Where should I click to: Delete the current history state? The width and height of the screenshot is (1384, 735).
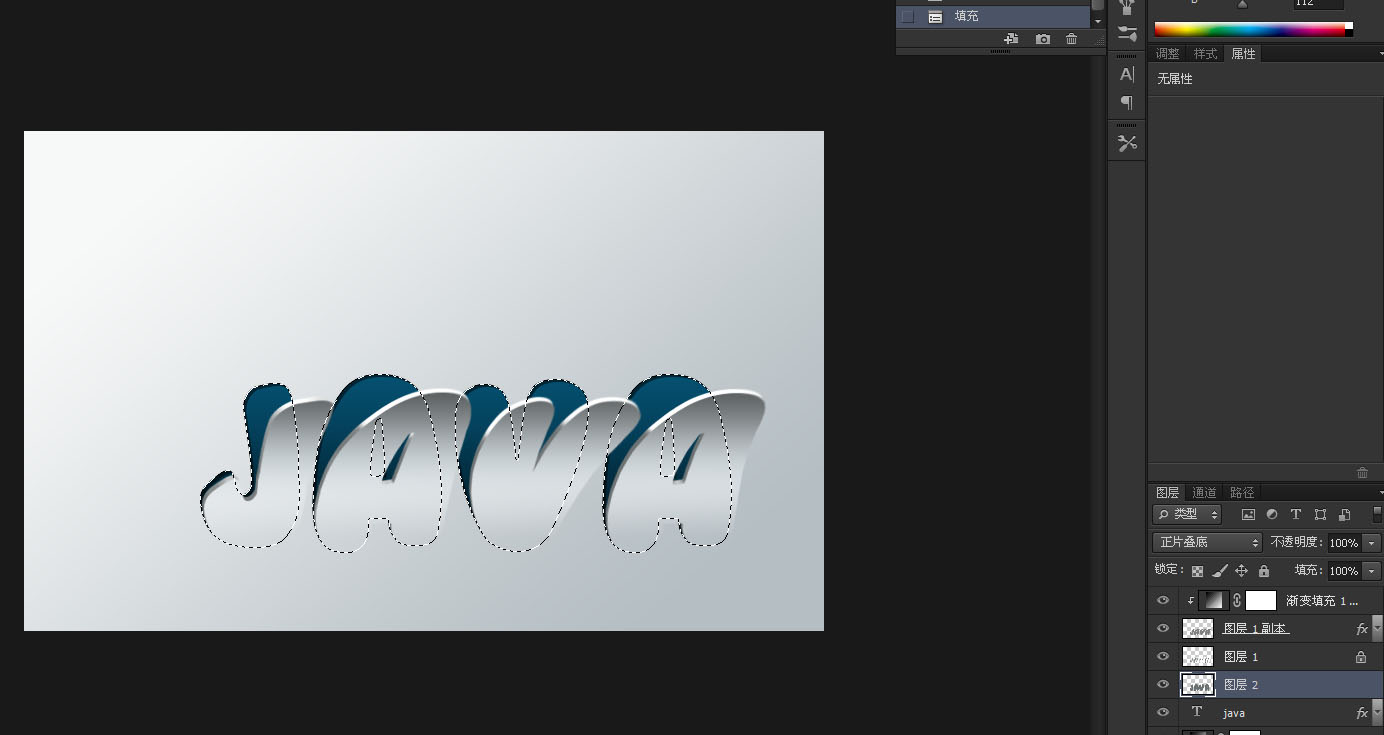(x=1071, y=38)
